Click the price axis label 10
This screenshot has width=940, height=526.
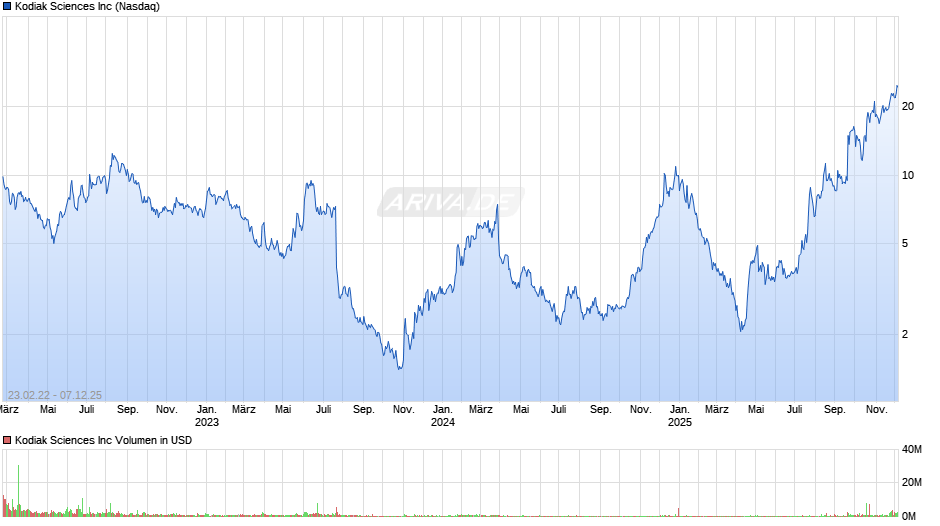pyautogui.click(x=908, y=175)
